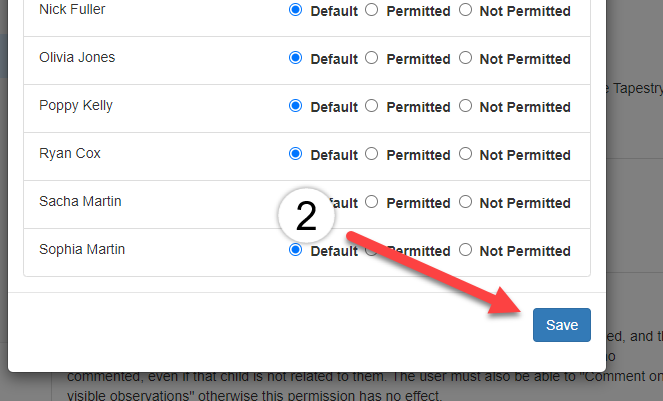Choose Default radio for Sophia Martin
The height and width of the screenshot is (401, 663).
point(296,250)
